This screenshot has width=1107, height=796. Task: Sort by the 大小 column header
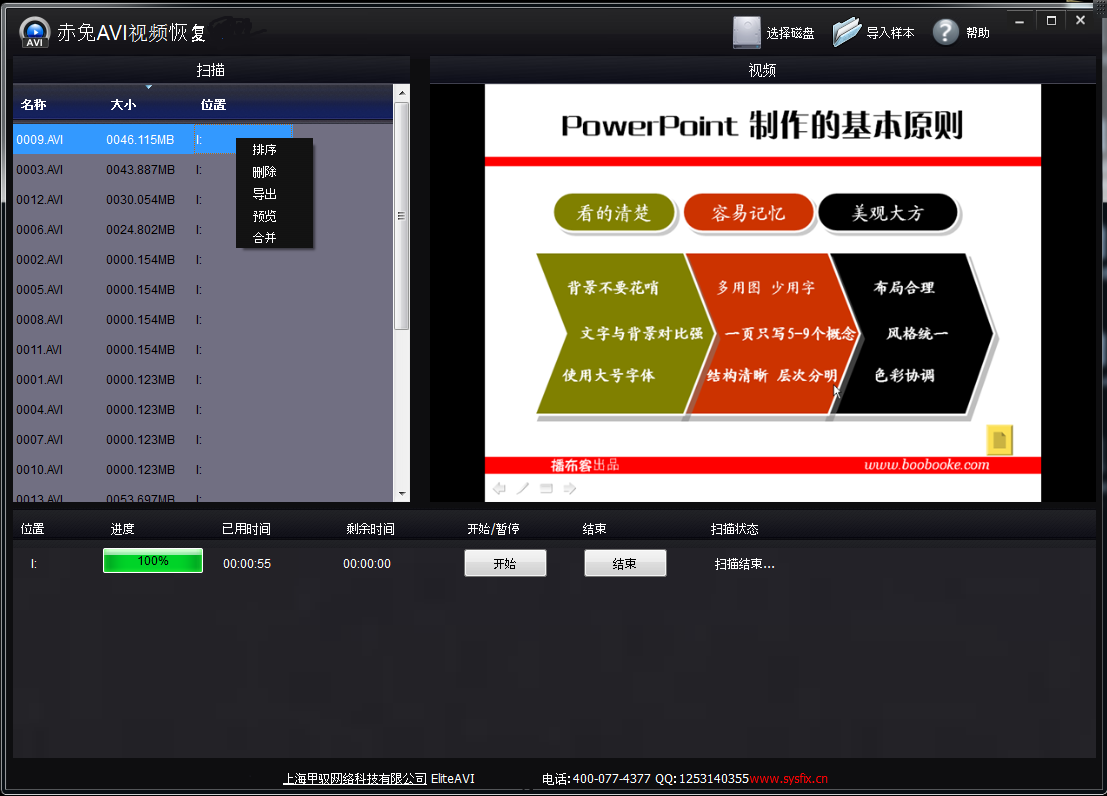(x=123, y=105)
